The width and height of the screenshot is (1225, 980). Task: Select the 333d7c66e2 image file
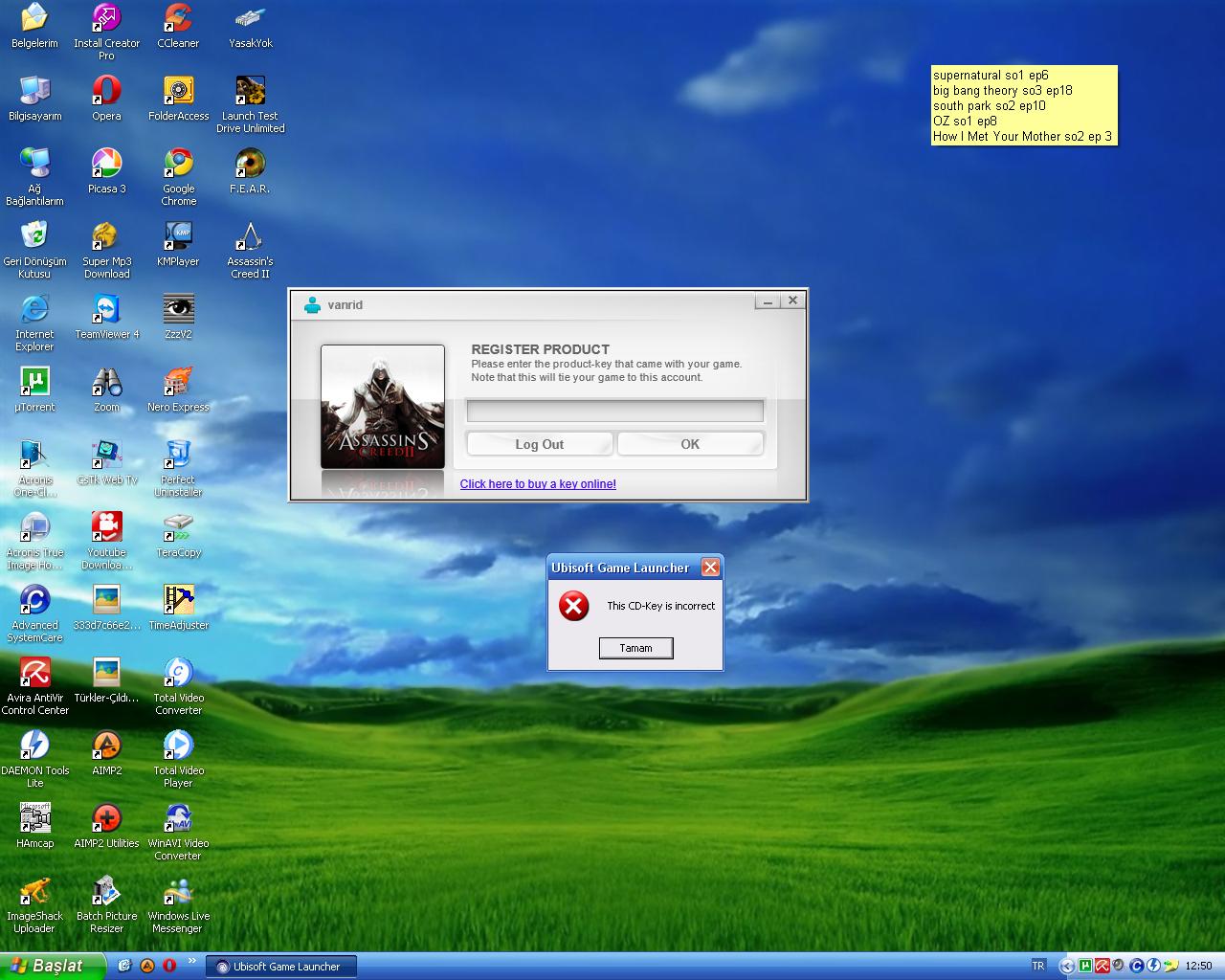[x=106, y=608]
